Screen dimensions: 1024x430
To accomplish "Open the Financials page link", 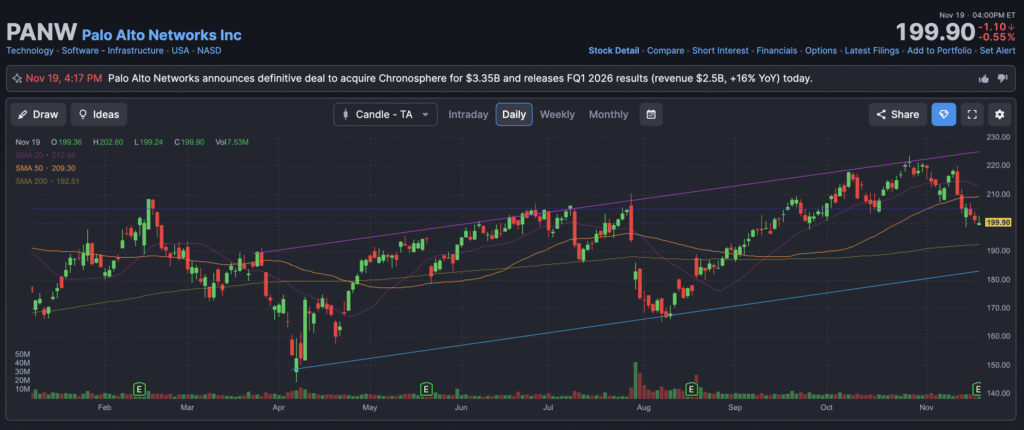I will 776,50.
